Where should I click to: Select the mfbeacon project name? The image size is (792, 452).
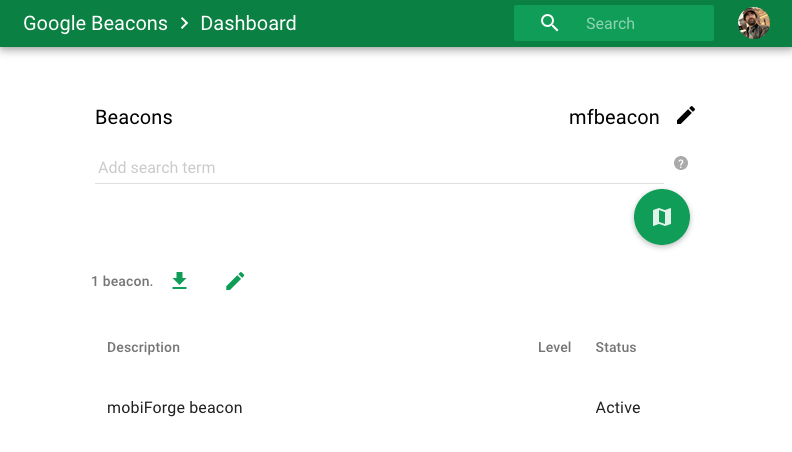click(614, 117)
